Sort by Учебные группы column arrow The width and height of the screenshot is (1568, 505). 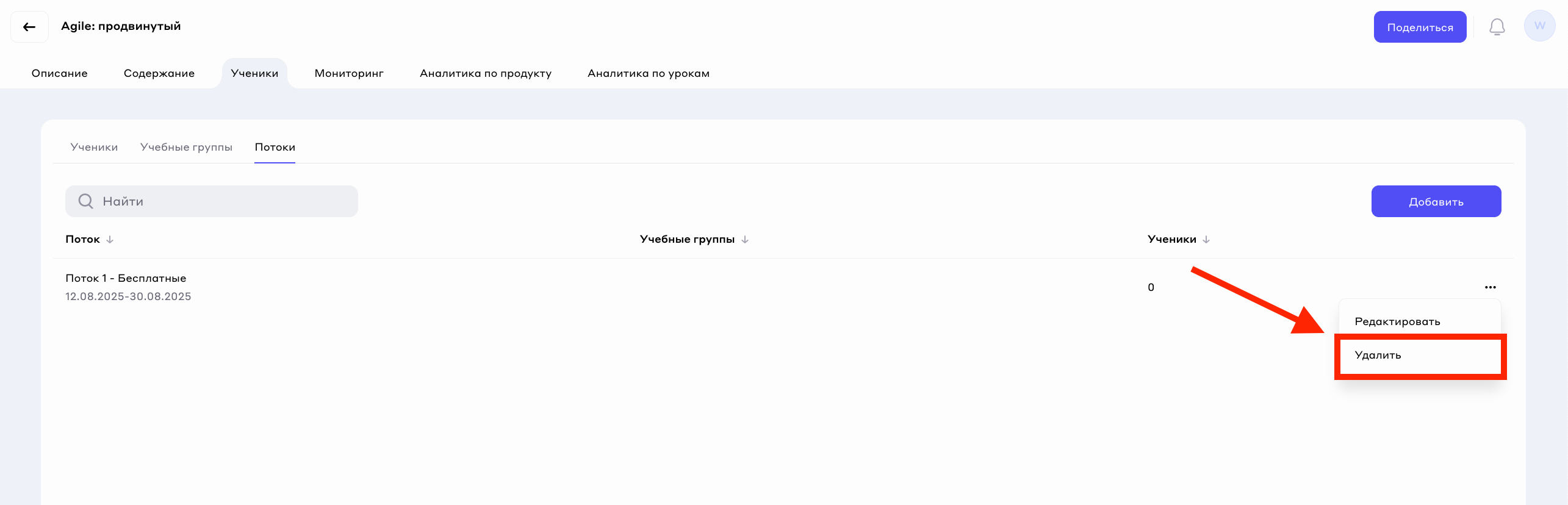(x=744, y=240)
